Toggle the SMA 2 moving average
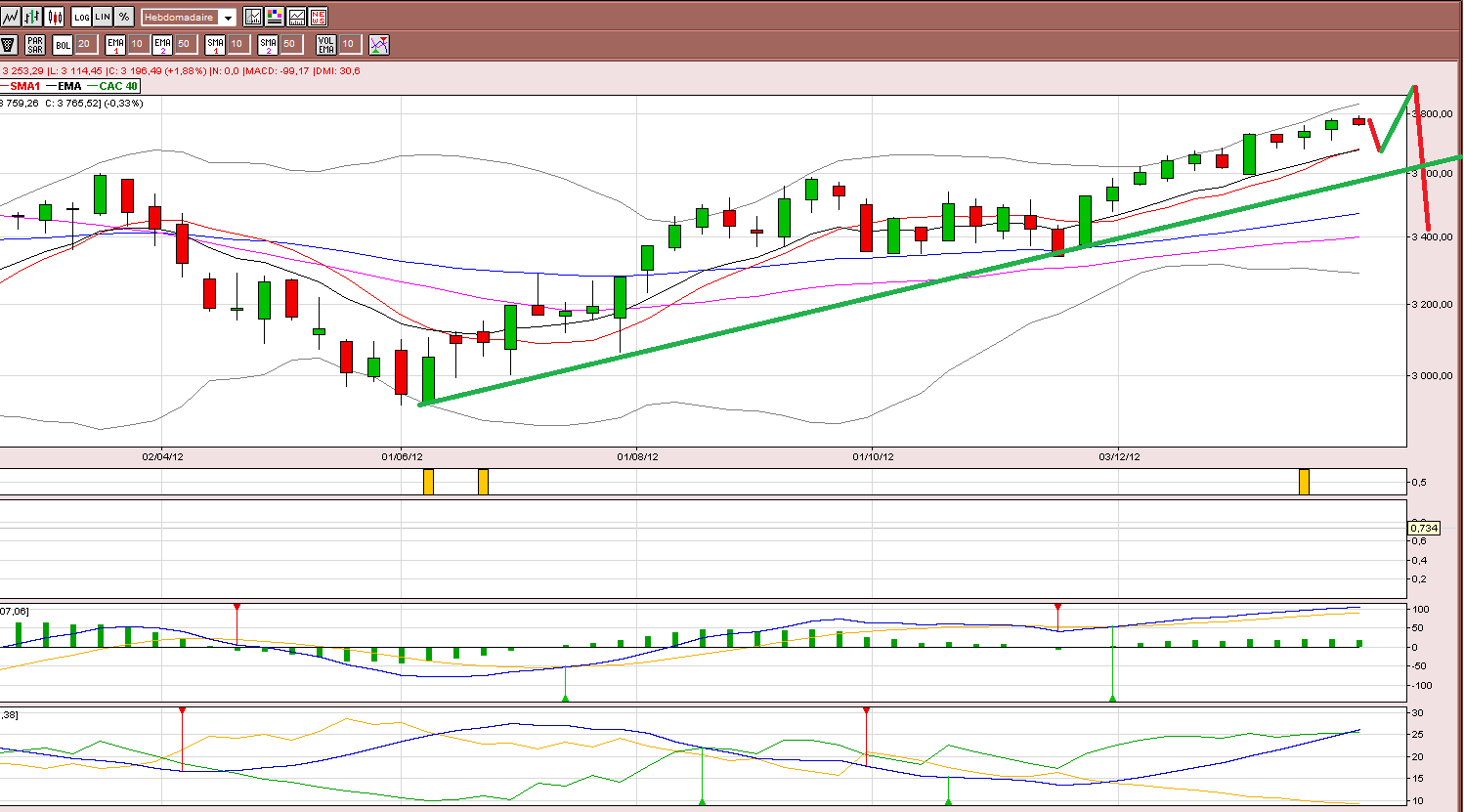 coord(268,45)
